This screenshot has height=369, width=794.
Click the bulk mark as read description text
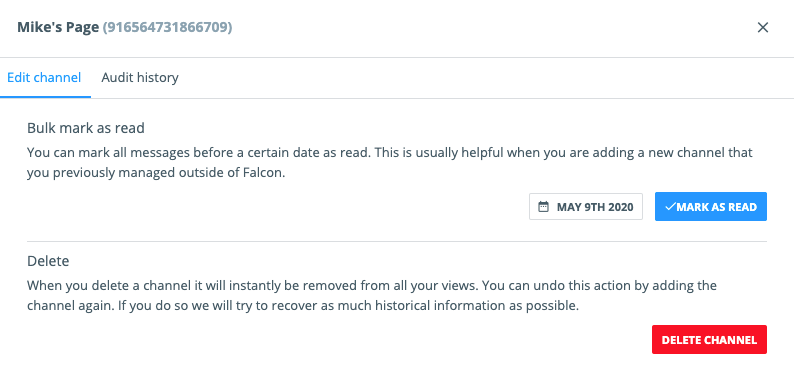tap(390, 162)
